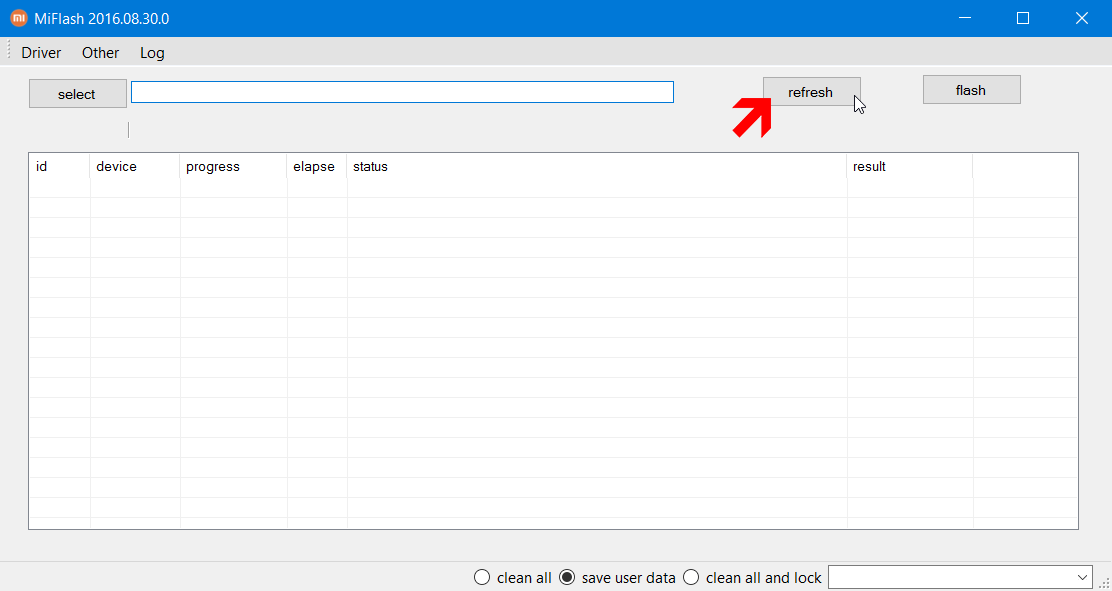The height and width of the screenshot is (591, 1112).
Task: Click the select button
Action: (77, 94)
